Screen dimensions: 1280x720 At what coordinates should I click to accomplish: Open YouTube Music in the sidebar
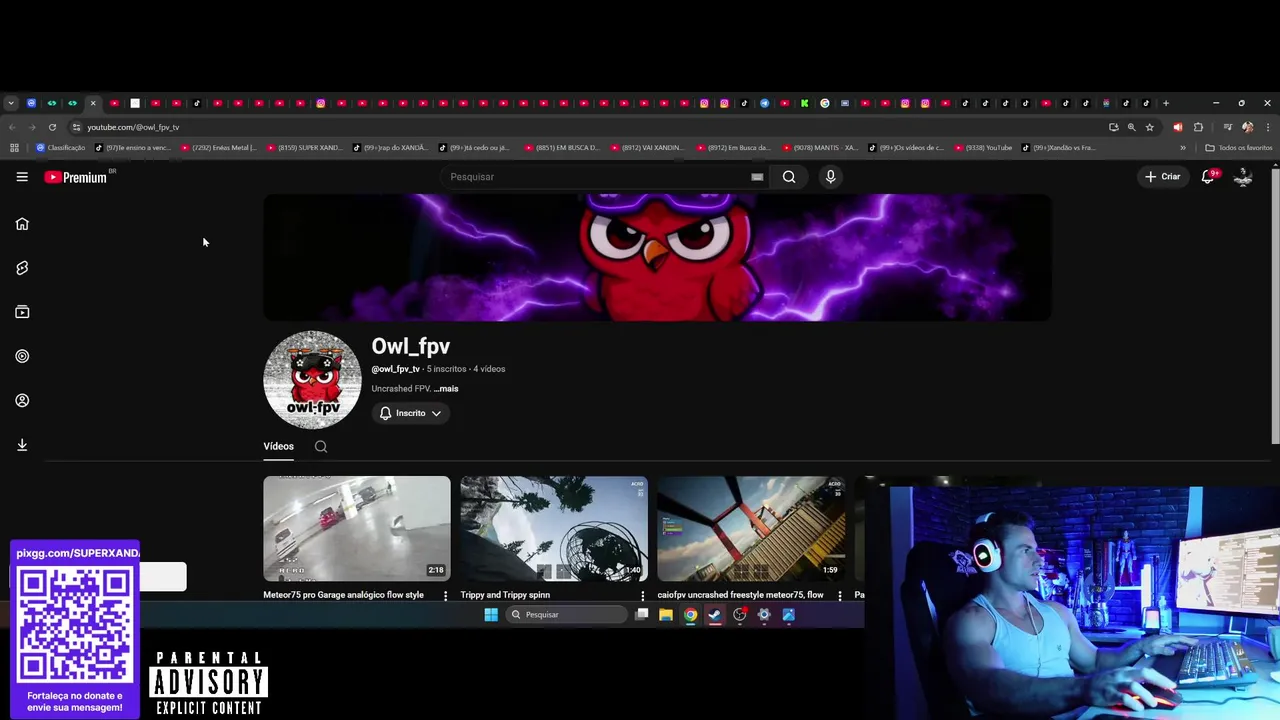coord(22,356)
